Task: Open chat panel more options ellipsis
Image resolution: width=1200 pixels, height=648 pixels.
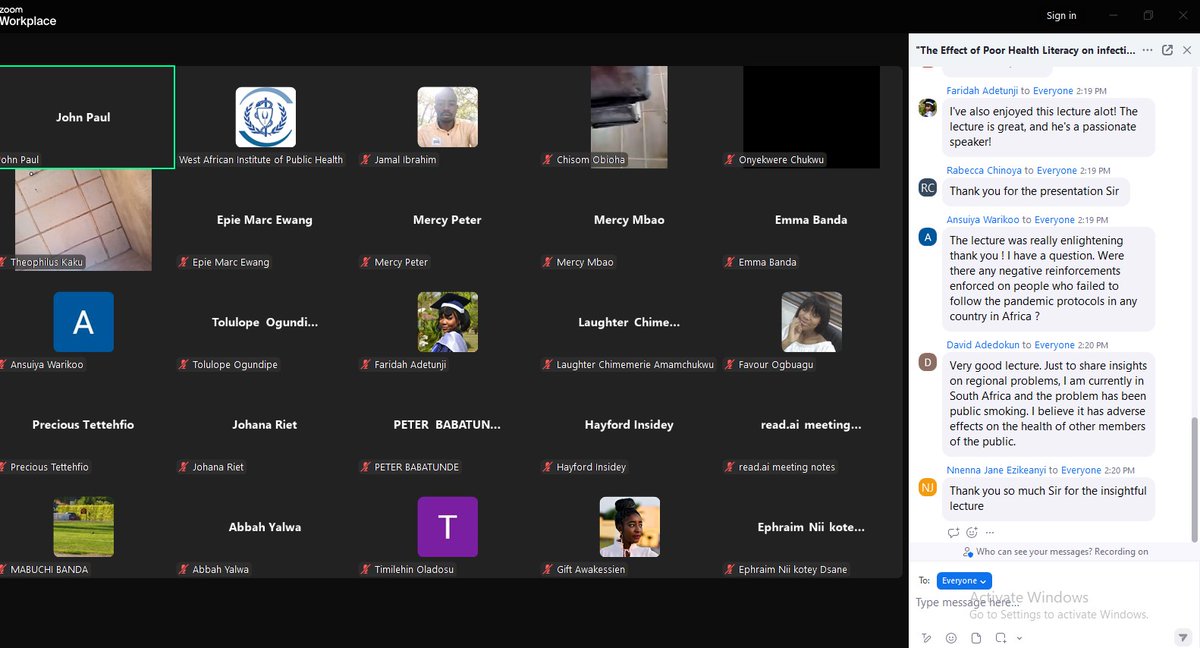Action: (x=1147, y=50)
